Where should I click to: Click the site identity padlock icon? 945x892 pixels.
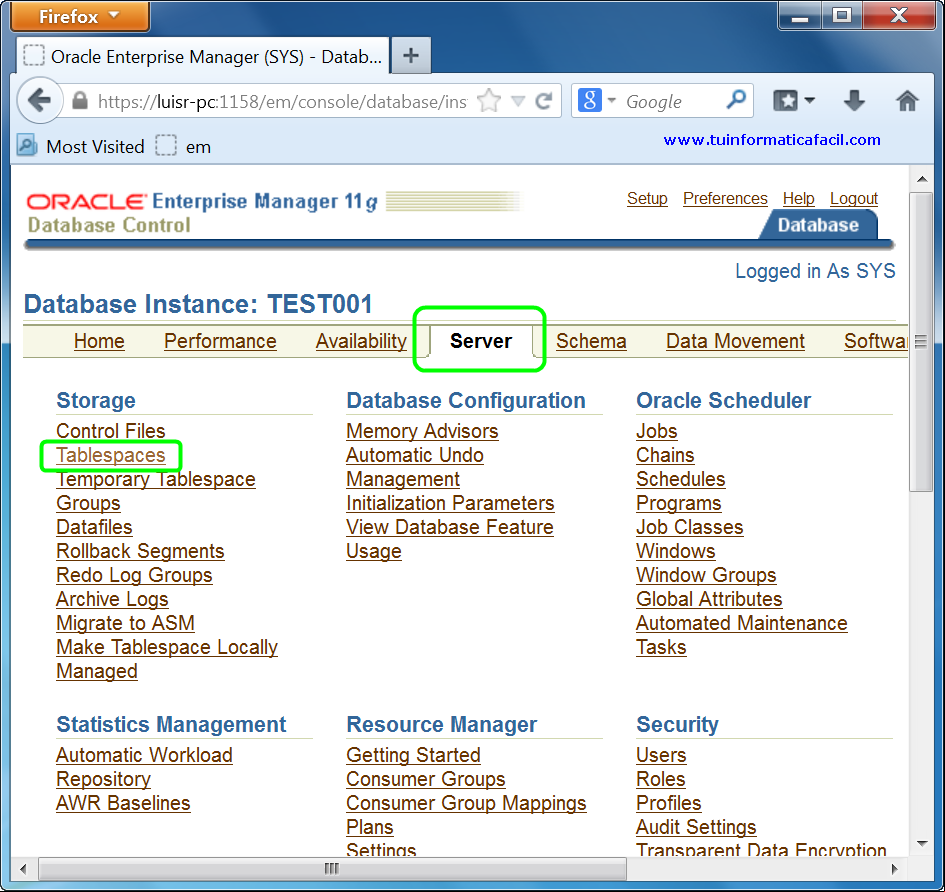(80, 101)
